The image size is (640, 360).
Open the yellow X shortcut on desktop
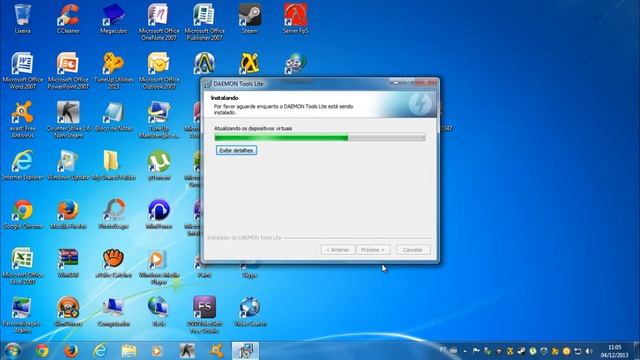(x=249, y=64)
